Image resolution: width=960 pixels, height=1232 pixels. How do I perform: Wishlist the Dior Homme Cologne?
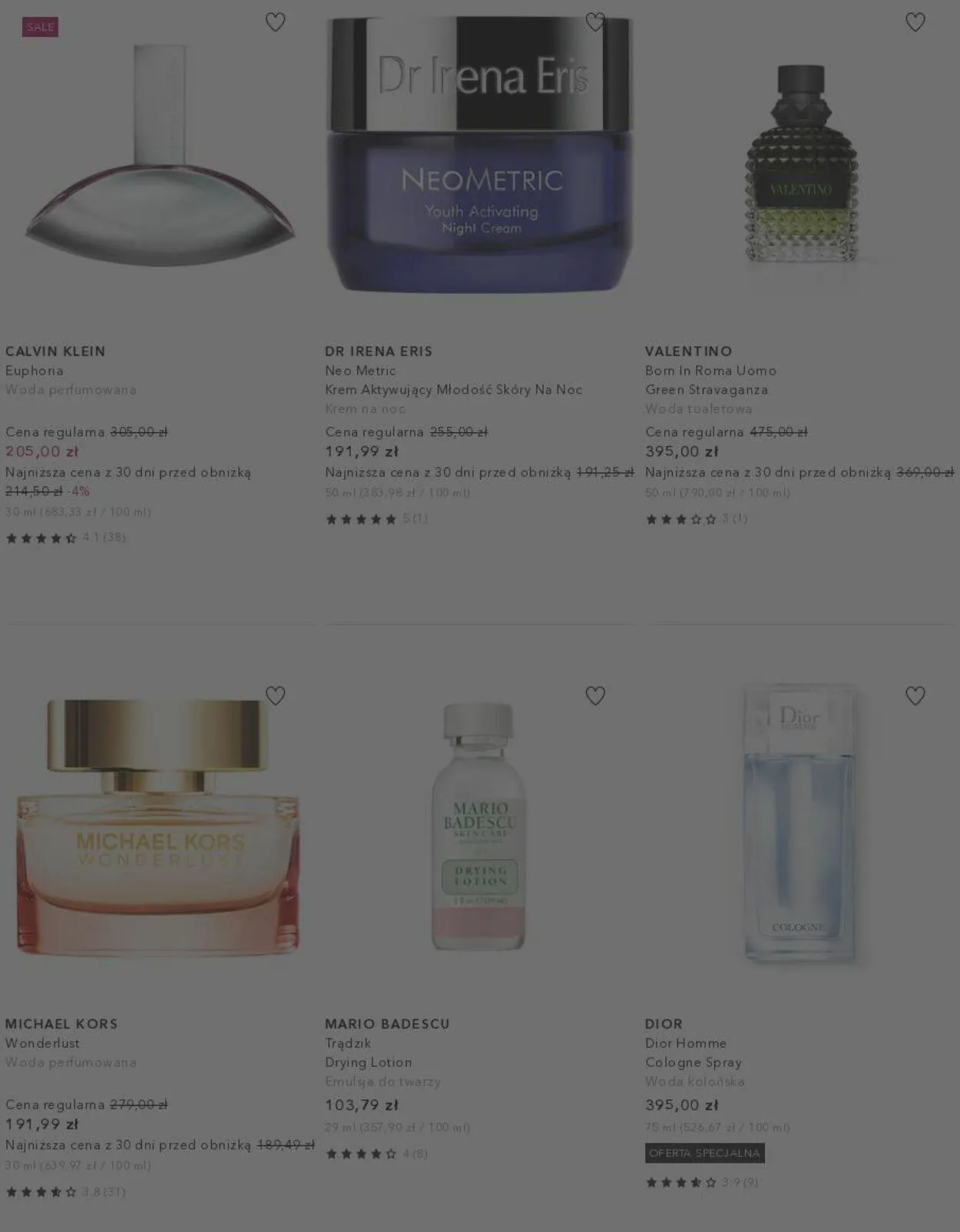pyautogui.click(x=915, y=695)
